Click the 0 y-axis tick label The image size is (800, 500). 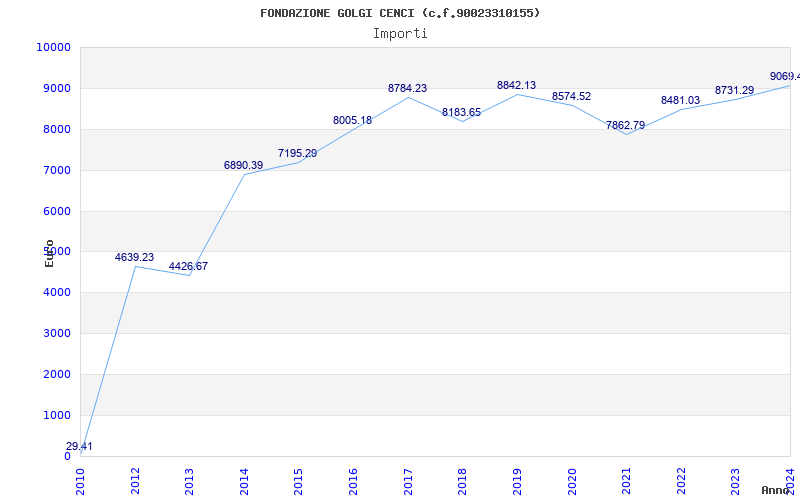click(67, 456)
